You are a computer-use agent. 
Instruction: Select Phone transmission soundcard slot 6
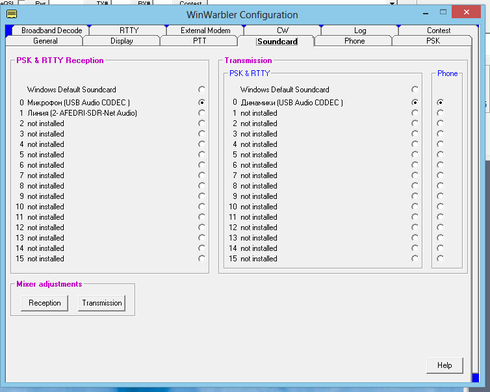coord(440,165)
